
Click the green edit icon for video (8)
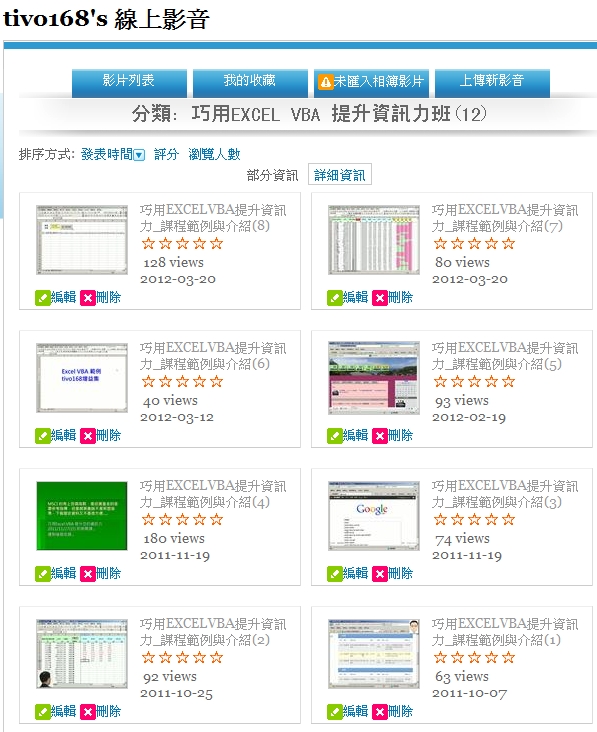42,298
